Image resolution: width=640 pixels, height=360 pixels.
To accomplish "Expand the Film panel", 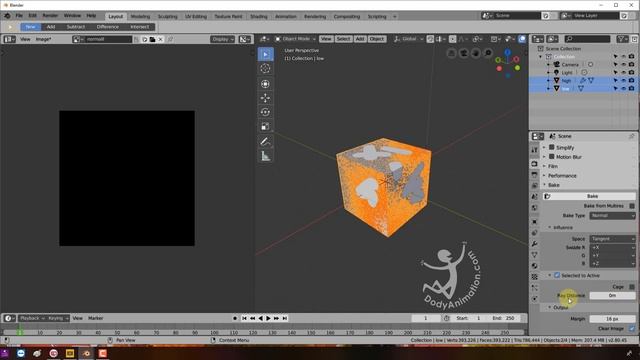I will pyautogui.click(x=553, y=166).
